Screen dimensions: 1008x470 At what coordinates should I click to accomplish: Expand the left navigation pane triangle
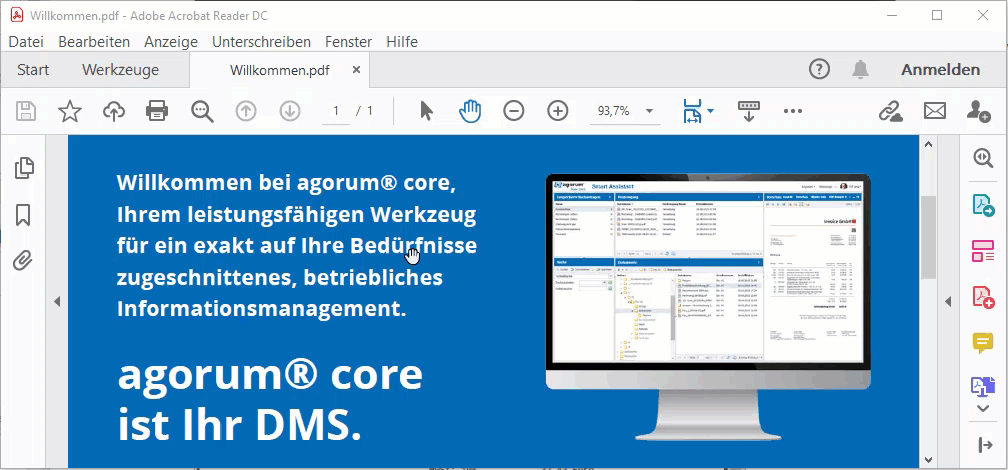point(57,301)
